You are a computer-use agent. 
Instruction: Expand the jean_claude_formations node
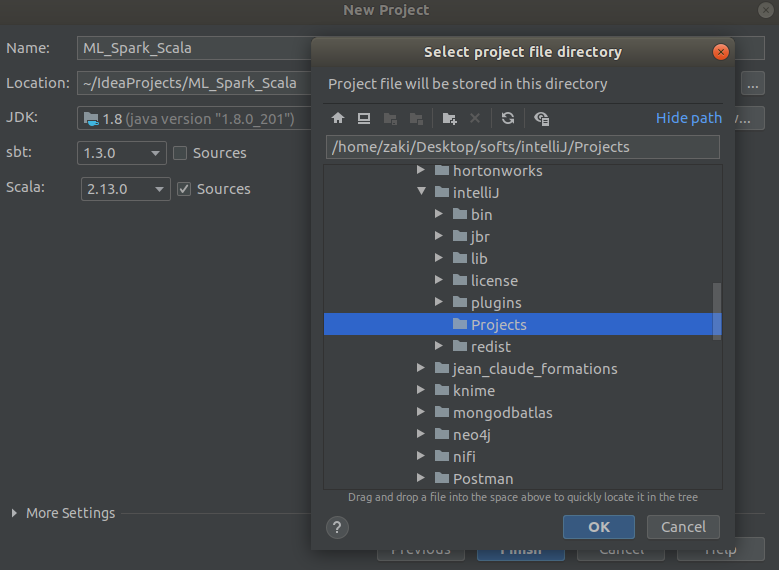click(421, 368)
